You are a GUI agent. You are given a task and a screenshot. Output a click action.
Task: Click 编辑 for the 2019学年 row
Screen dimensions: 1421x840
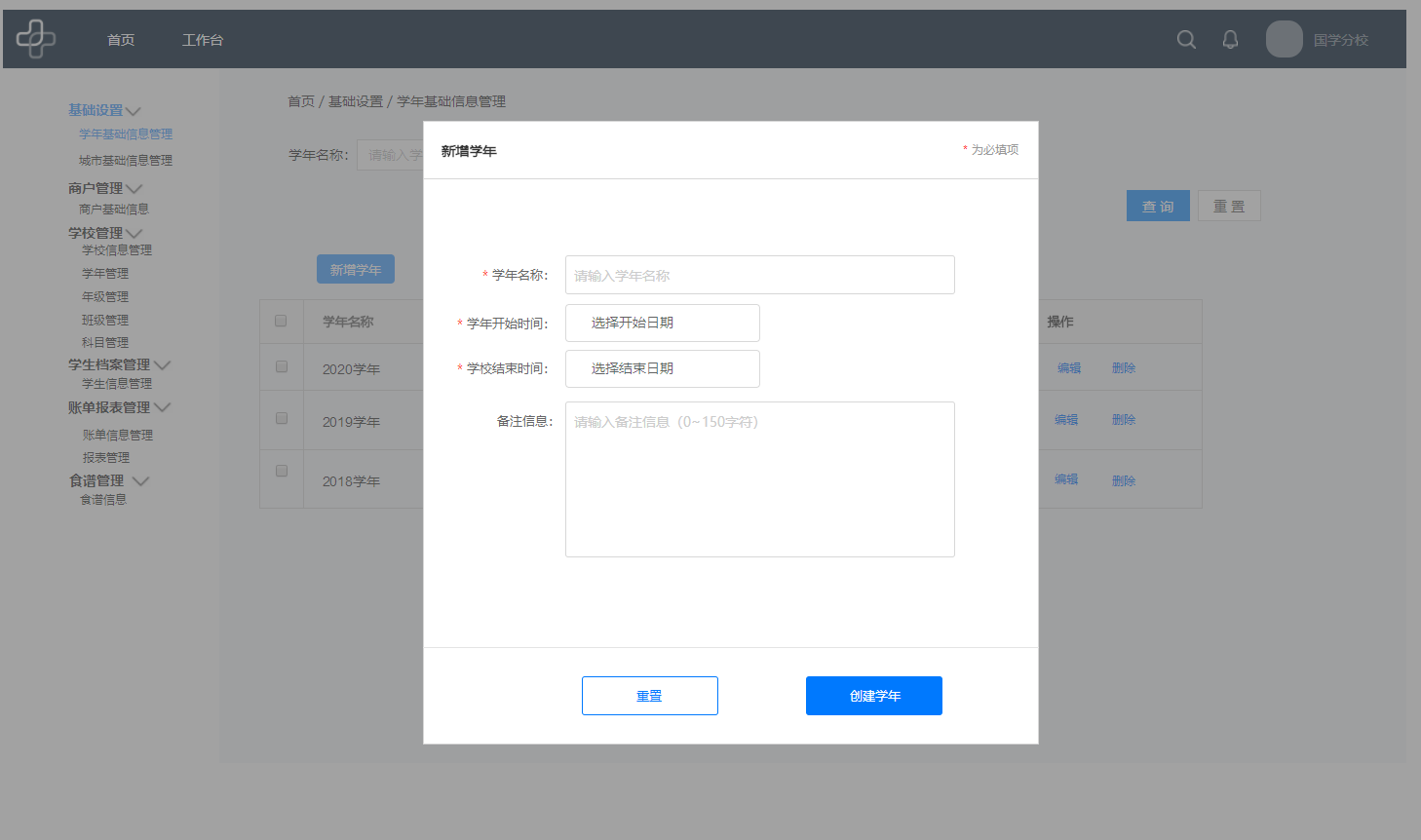pyautogui.click(x=1066, y=420)
